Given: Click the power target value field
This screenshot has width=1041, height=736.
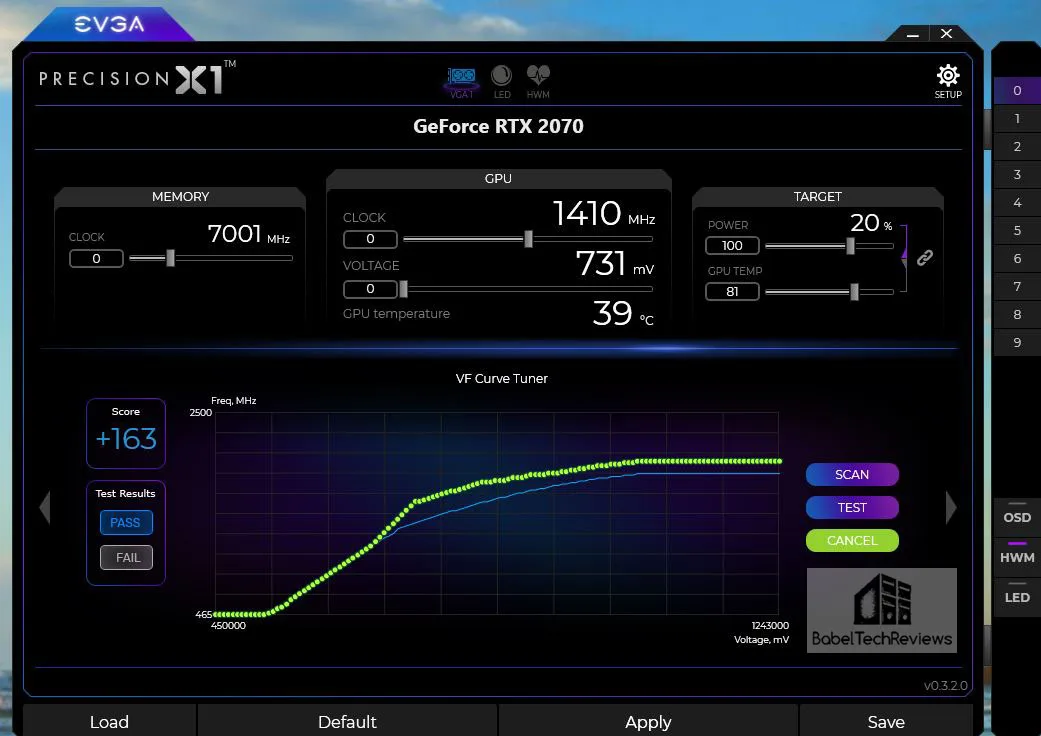Looking at the screenshot, I should tap(732, 246).
